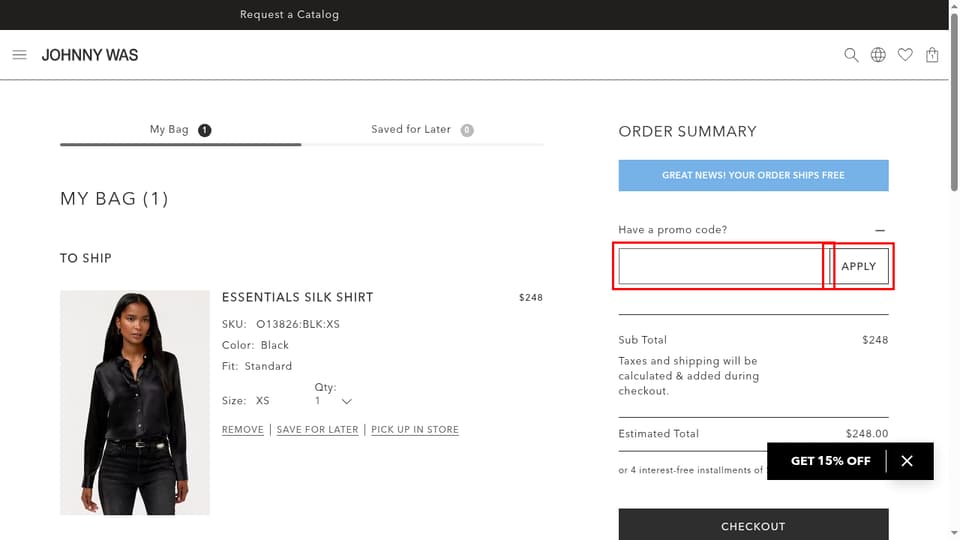Open the wishlist heart icon
The height and width of the screenshot is (540, 960).
pyautogui.click(x=905, y=55)
